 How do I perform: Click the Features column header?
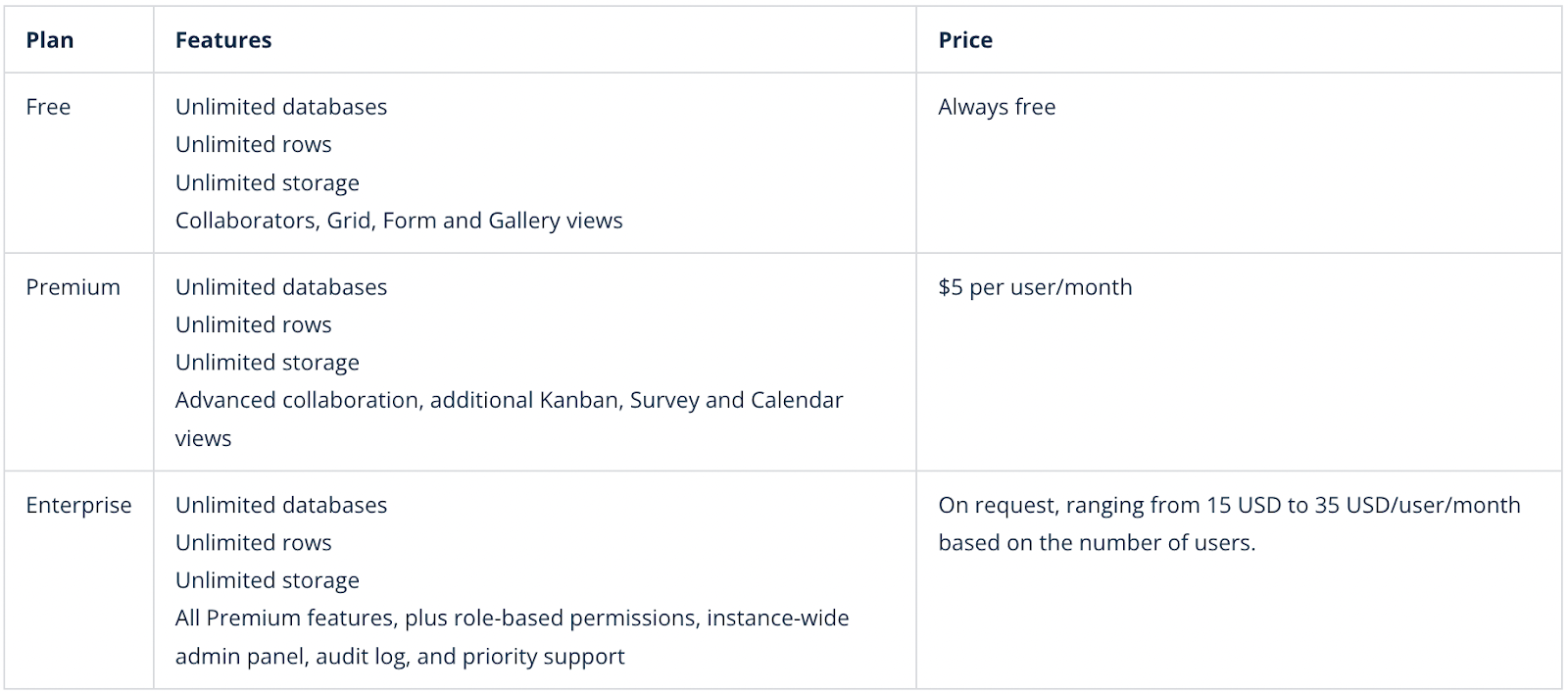(x=223, y=40)
